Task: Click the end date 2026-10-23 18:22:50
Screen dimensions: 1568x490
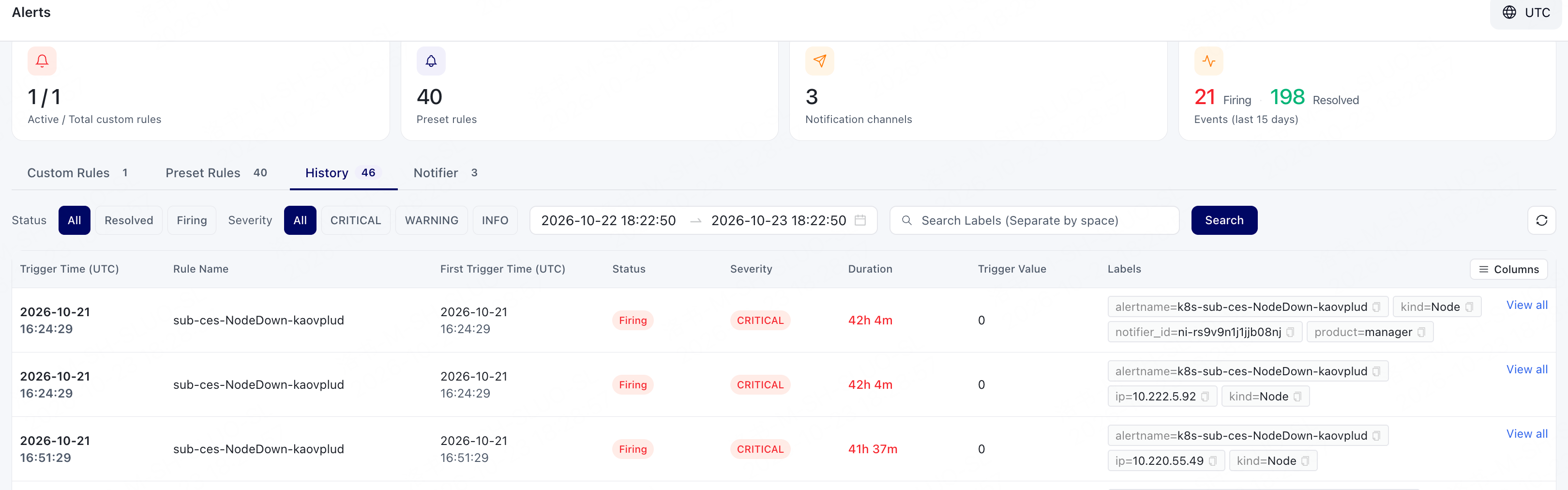Action: coord(779,220)
